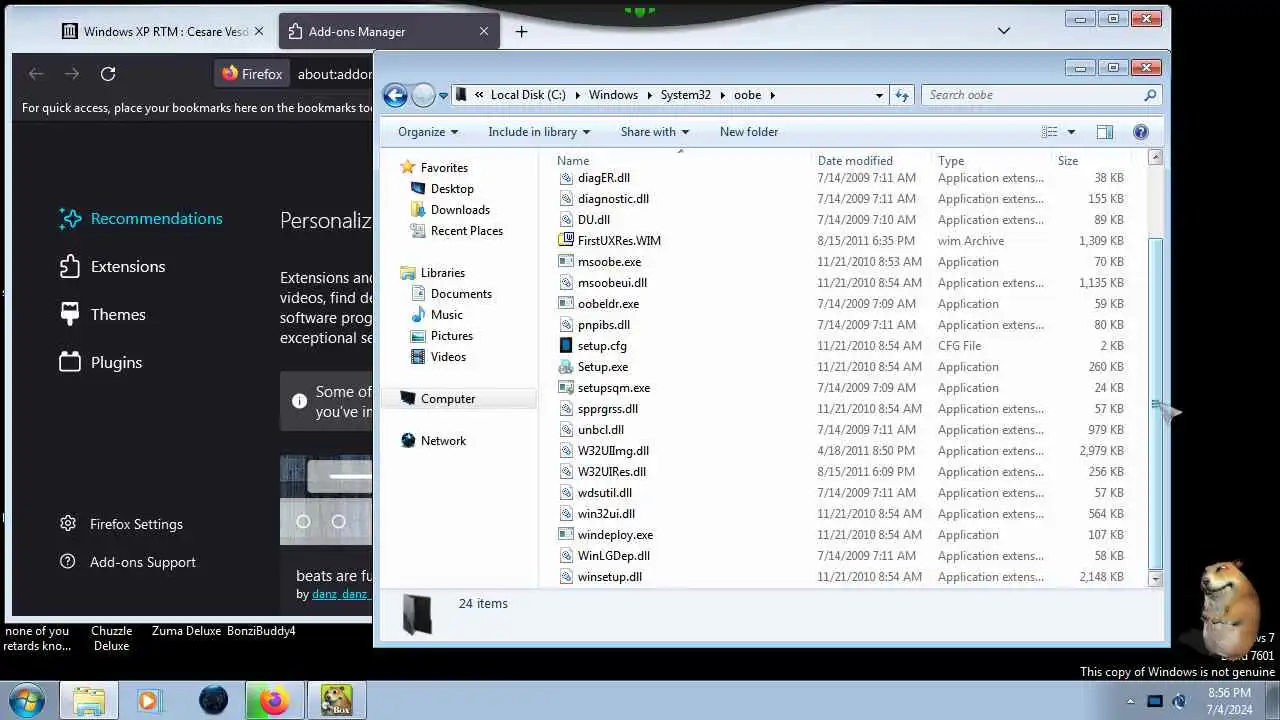
Task: Click the Change your view icon
Action: point(1049,132)
